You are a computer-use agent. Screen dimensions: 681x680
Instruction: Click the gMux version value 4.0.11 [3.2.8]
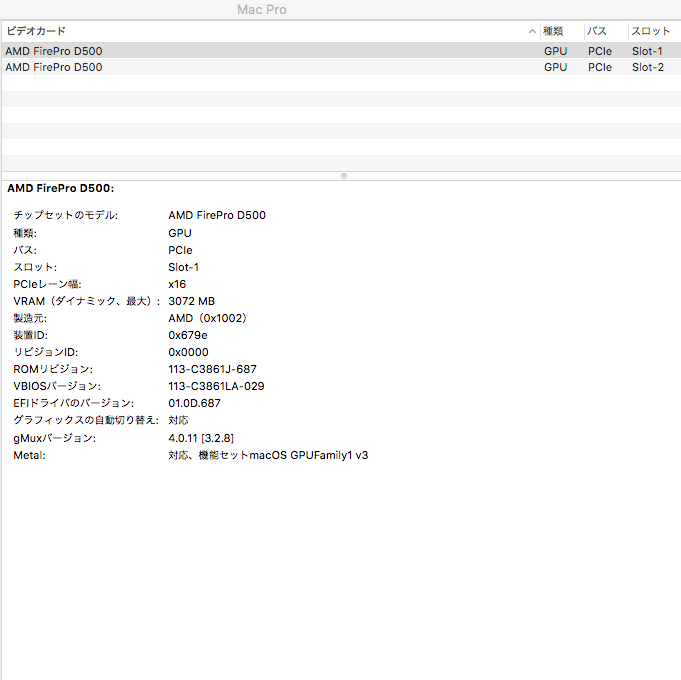(201, 438)
